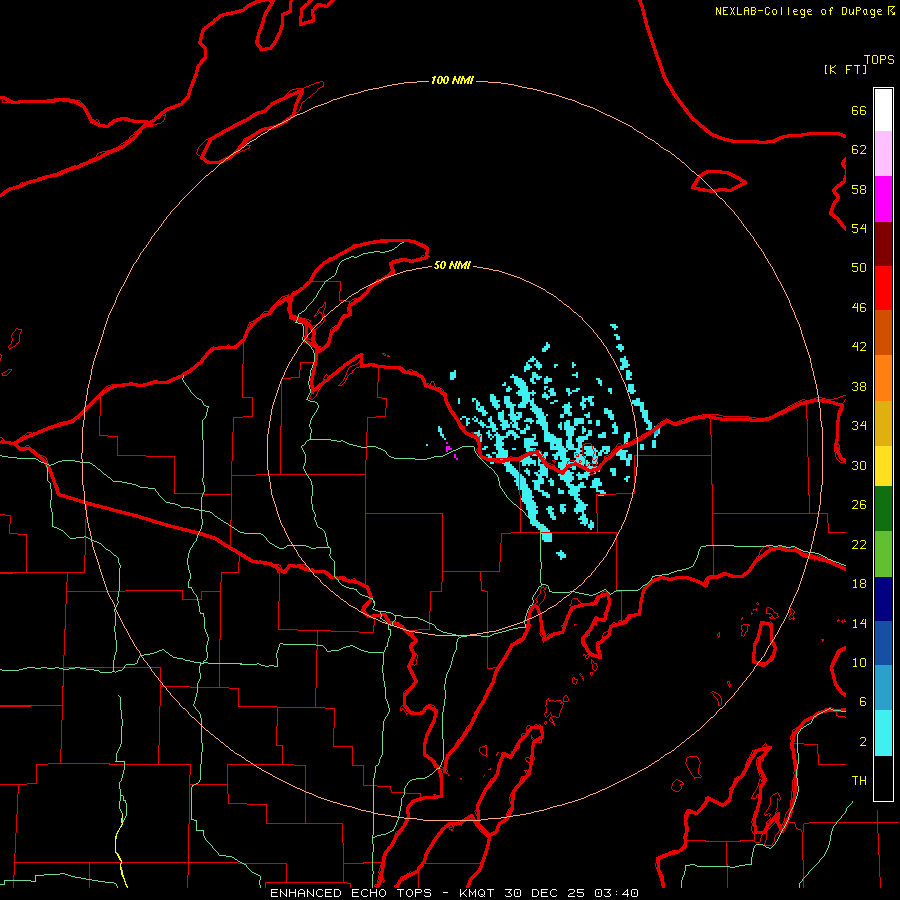This screenshot has width=900, height=900.
Task: Click the '26' legend value label
Action: click(859, 505)
